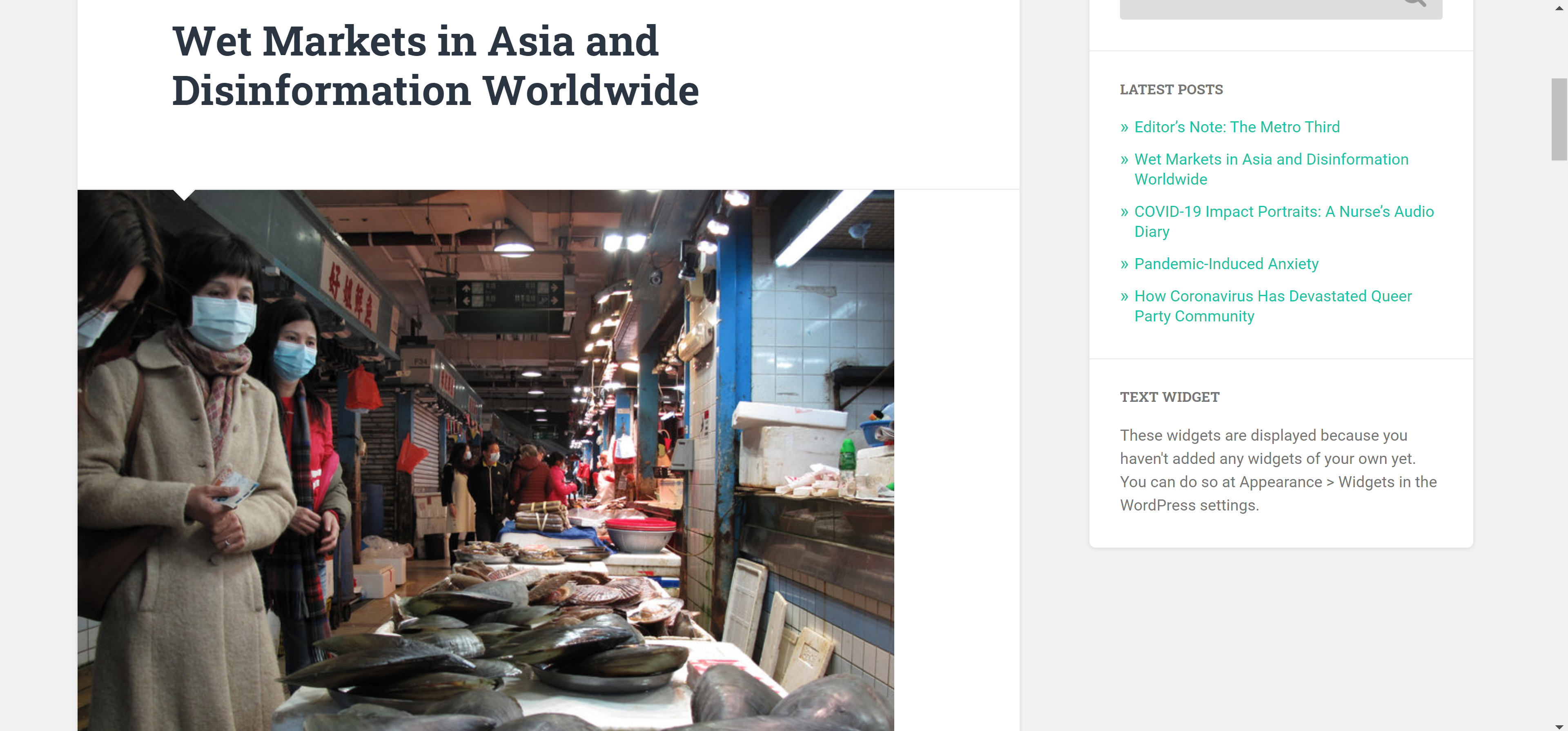Click the magnifying glass search icon
This screenshot has width=1568, height=731.
[1415, 2]
